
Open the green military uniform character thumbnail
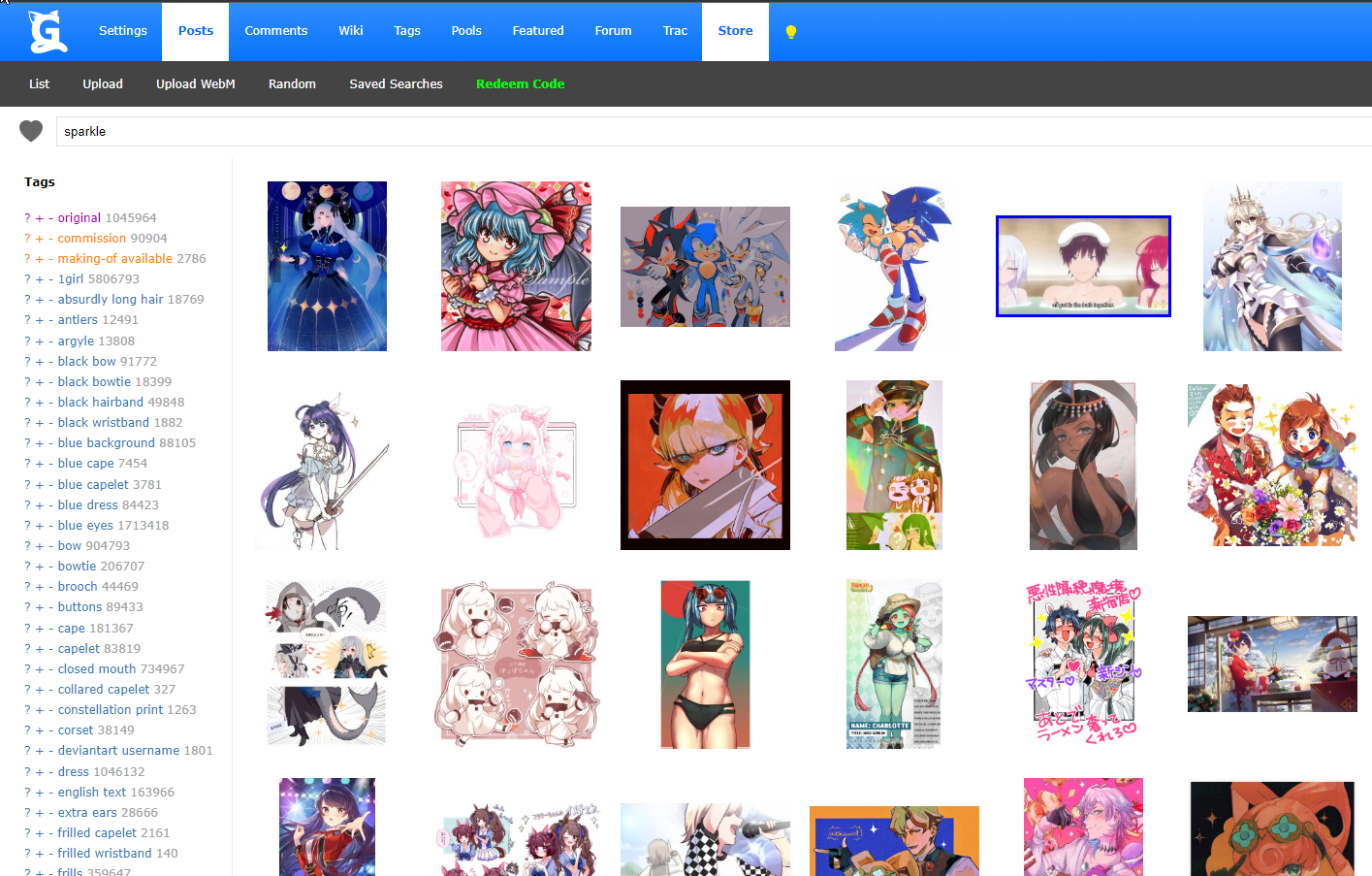(x=894, y=466)
